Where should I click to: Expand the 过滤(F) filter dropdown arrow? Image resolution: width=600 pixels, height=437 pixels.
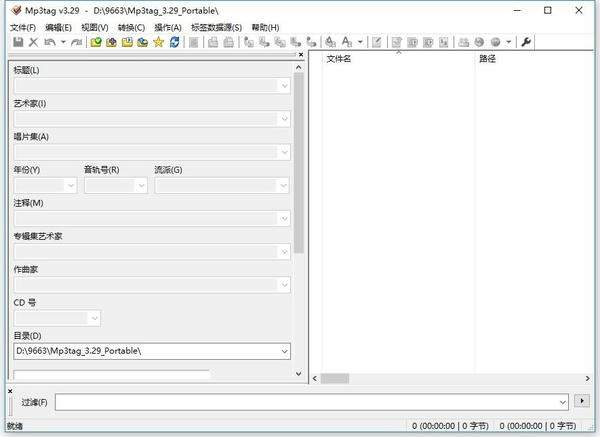click(x=562, y=402)
